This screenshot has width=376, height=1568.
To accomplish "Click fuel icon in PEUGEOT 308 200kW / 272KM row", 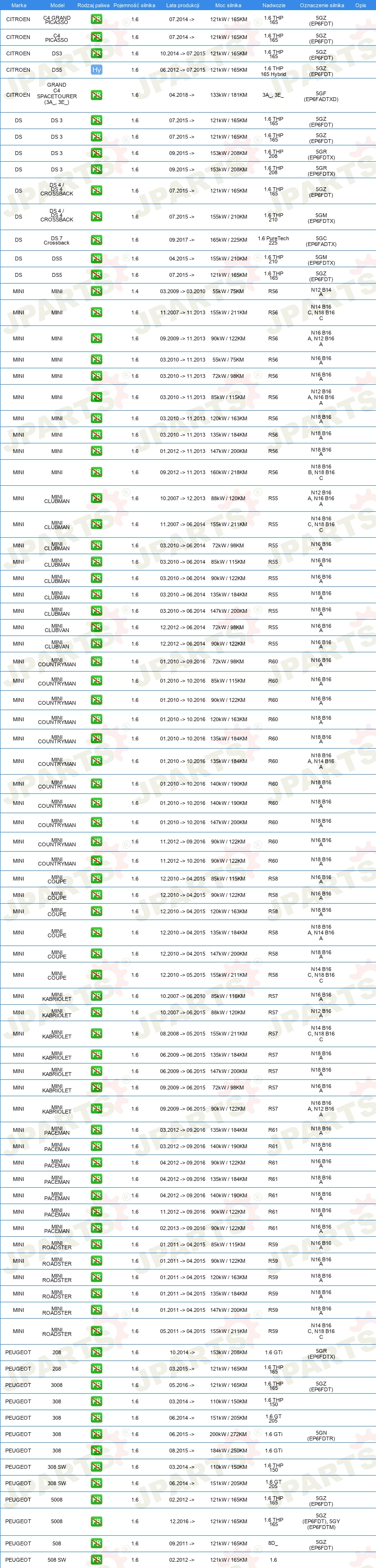I will tap(96, 1435).
